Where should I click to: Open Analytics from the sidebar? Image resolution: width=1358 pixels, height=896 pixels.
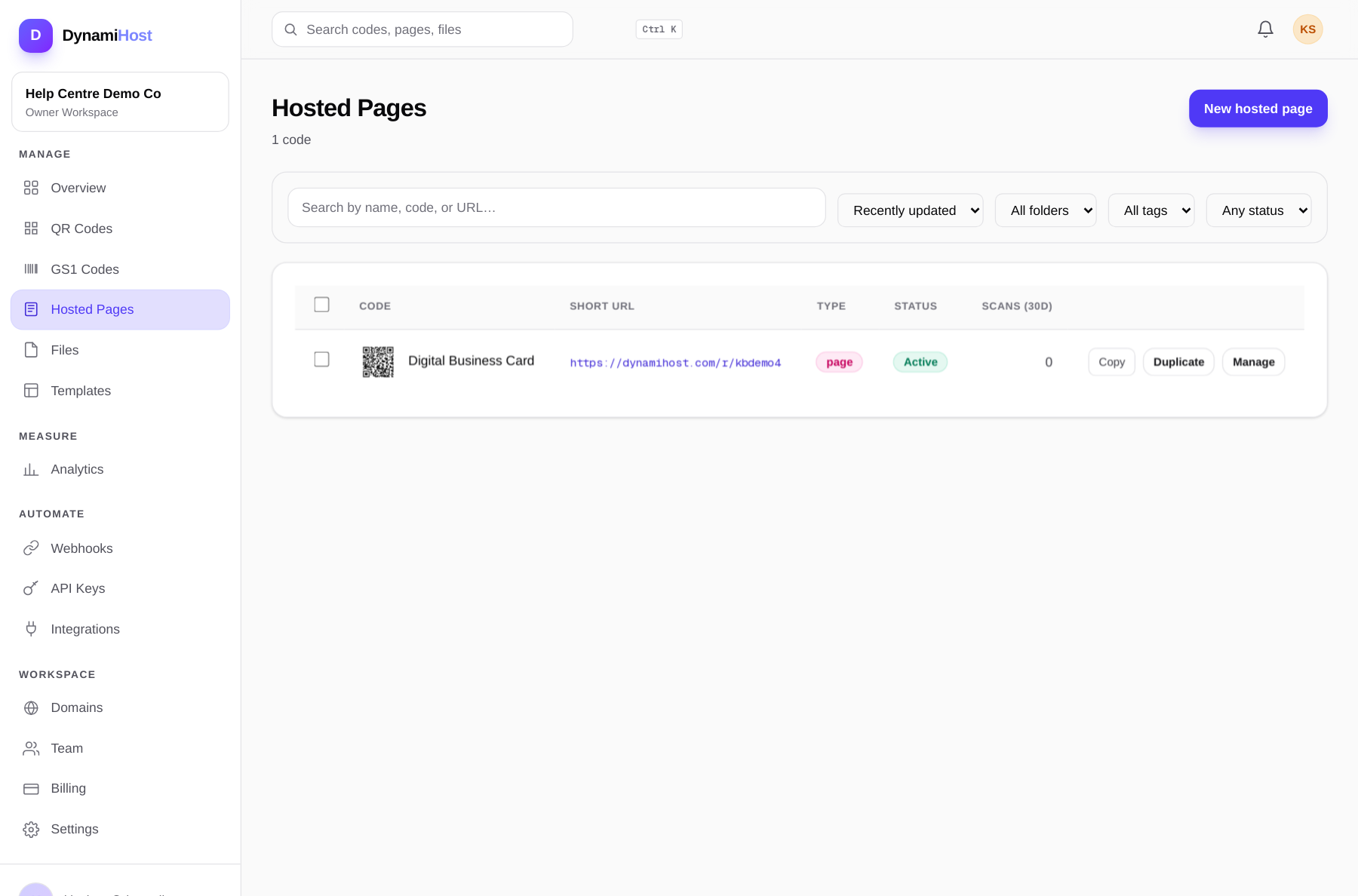pos(120,469)
